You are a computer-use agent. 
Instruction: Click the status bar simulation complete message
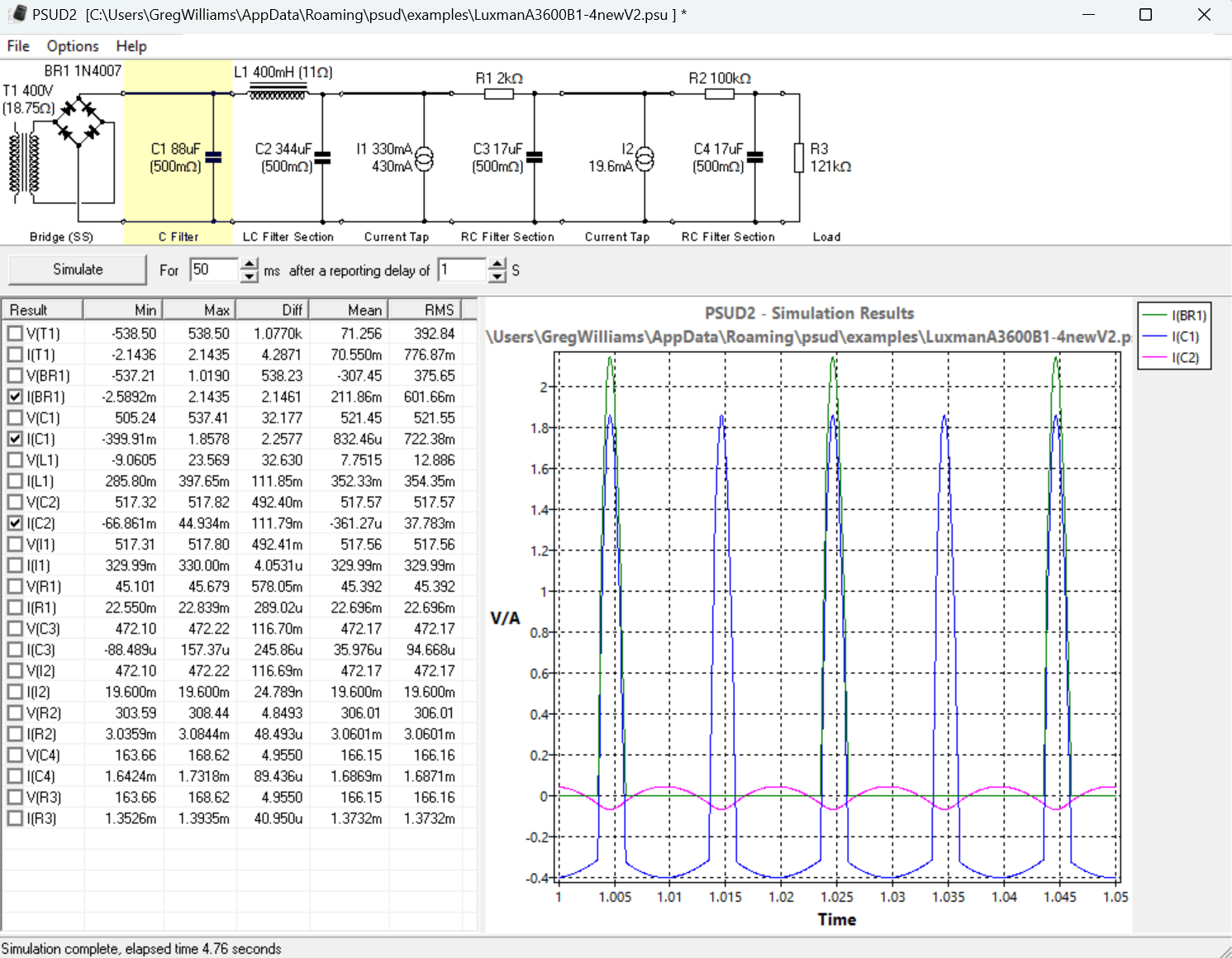click(x=141, y=949)
